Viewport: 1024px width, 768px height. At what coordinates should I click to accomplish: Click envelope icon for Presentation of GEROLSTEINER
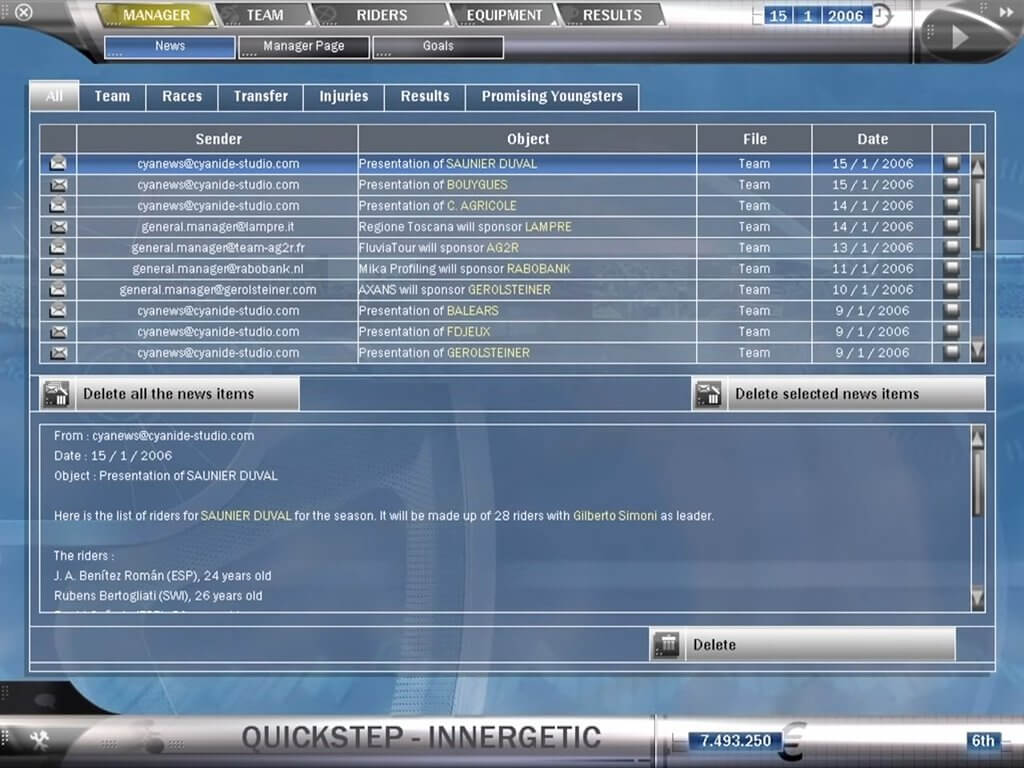58,353
